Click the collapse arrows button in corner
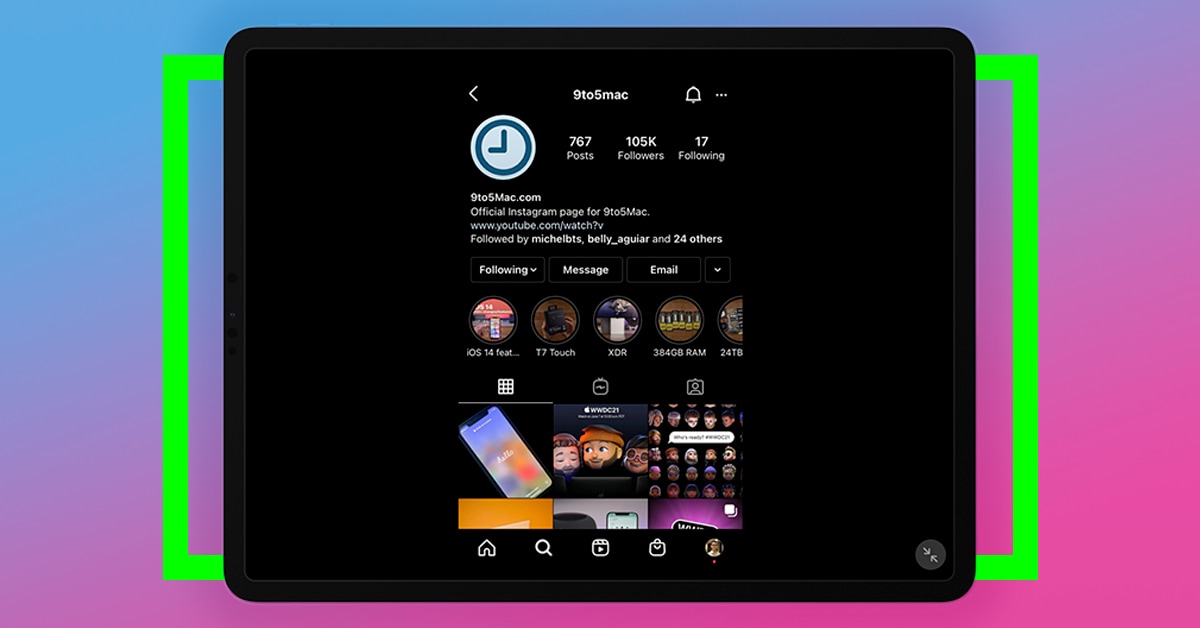 [x=930, y=555]
